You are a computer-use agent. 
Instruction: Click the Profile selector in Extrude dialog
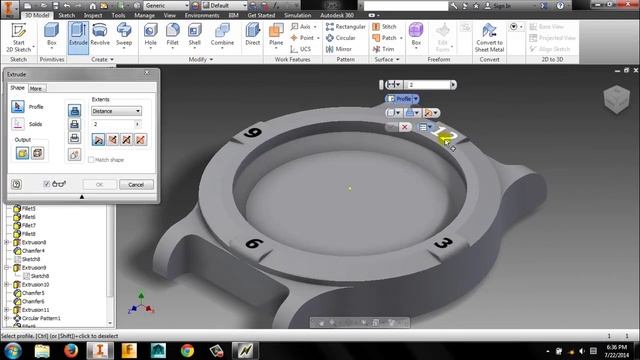(18, 107)
